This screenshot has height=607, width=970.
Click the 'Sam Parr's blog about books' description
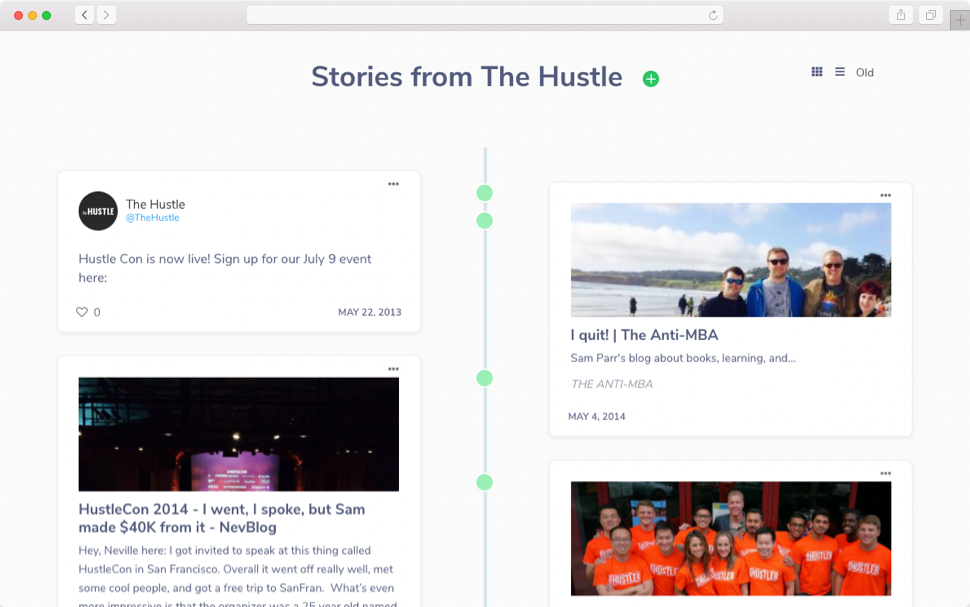click(x=683, y=358)
